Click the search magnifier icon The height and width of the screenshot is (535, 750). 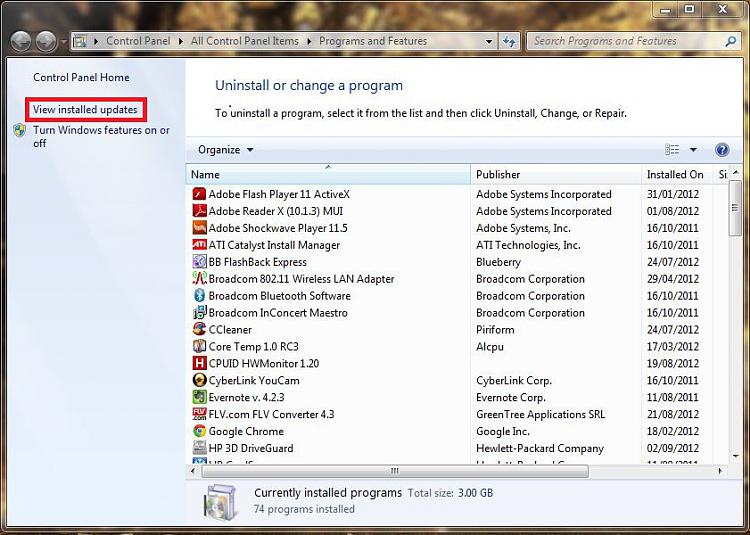(x=730, y=42)
